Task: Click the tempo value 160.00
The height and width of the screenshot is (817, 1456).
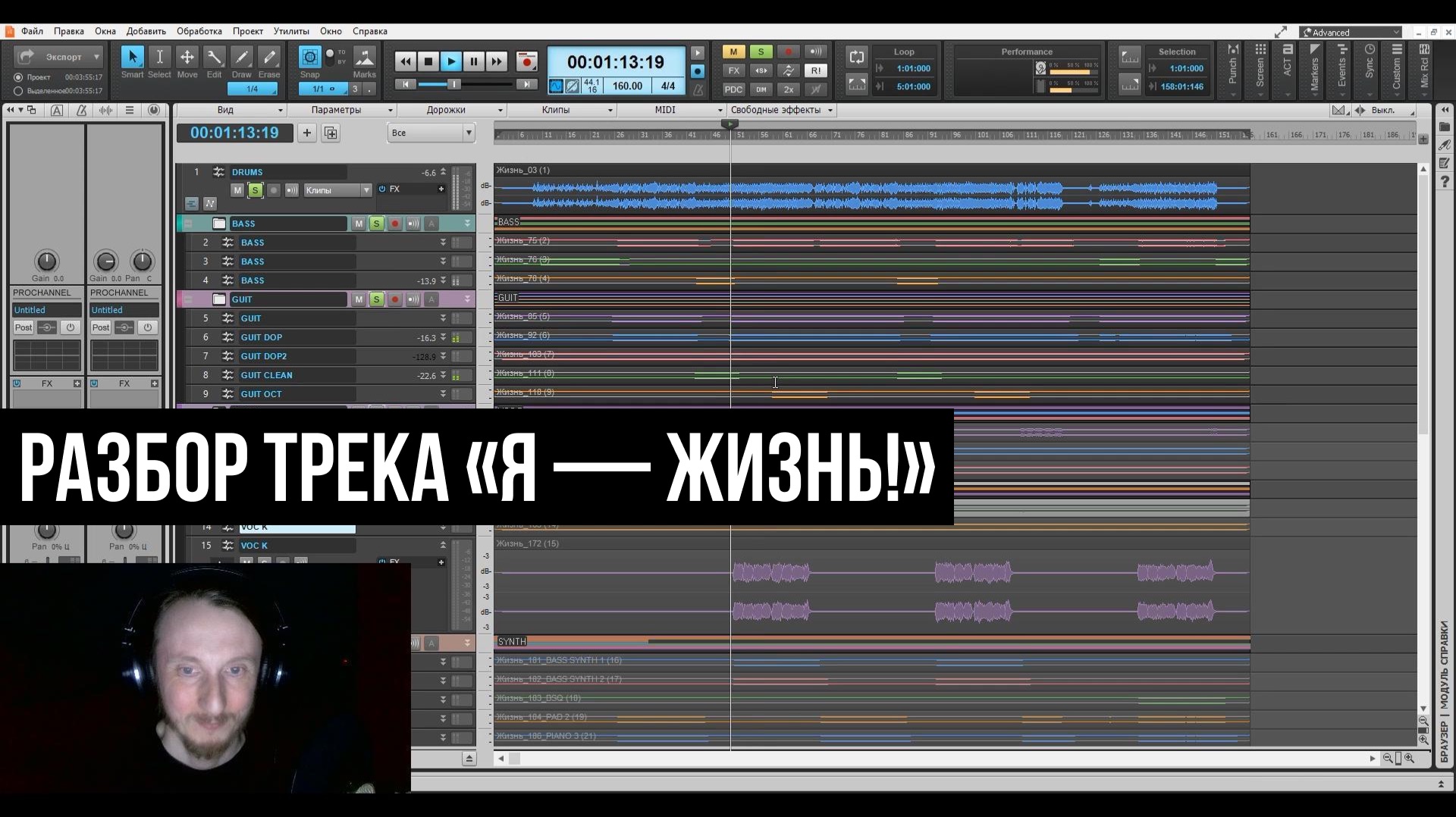Action: click(x=627, y=86)
